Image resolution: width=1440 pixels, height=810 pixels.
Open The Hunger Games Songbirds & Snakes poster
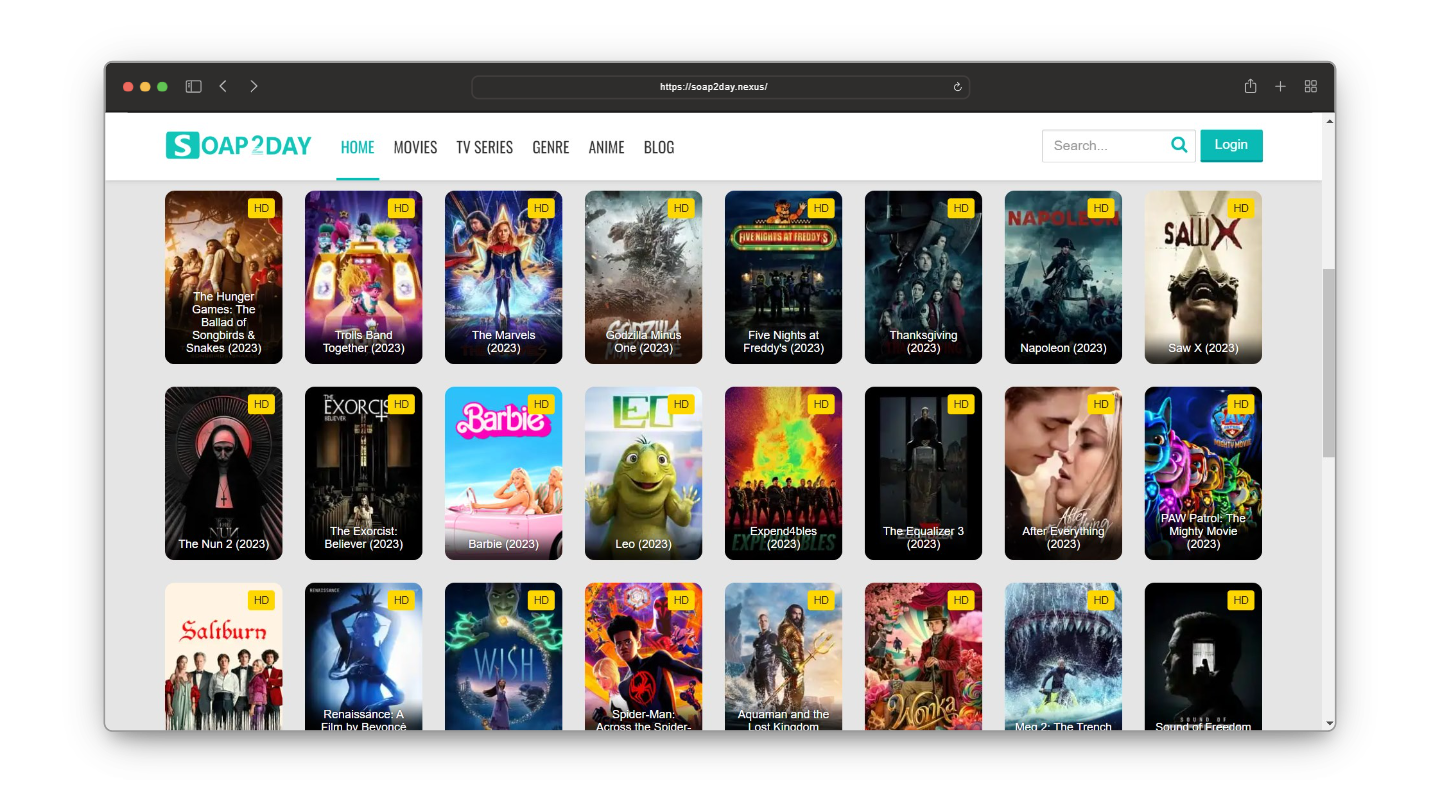point(224,277)
